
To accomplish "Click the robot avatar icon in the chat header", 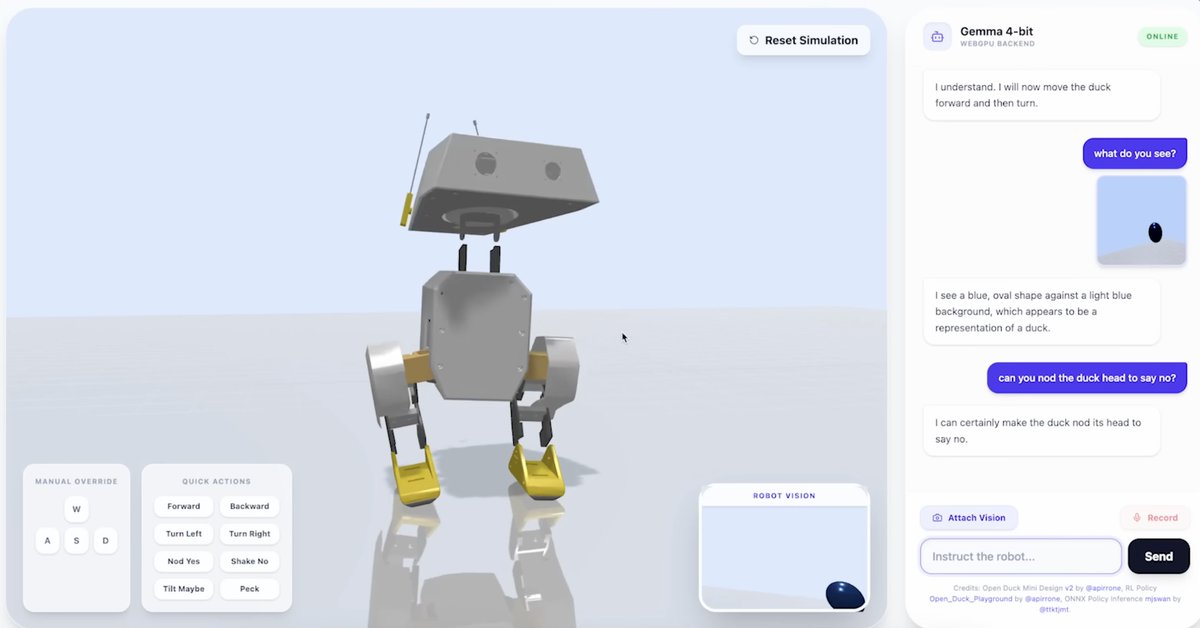I will [x=937, y=35].
